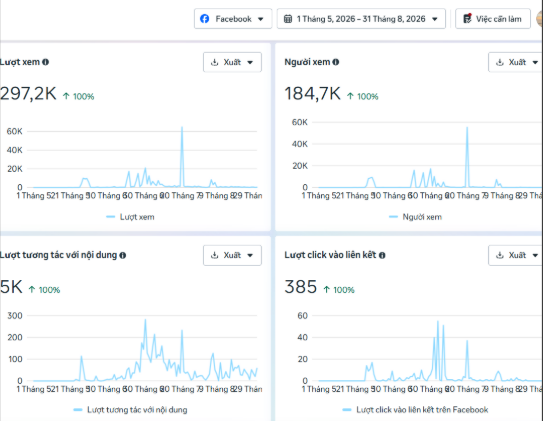Screen dimensions: 543x421
Task: Click the calendar icon in the date selector
Action: pos(288,19)
